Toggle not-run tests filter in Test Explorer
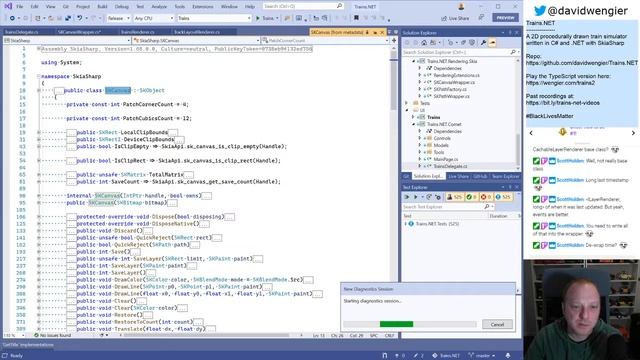Viewport: 640px width, 360px height. click(503, 197)
